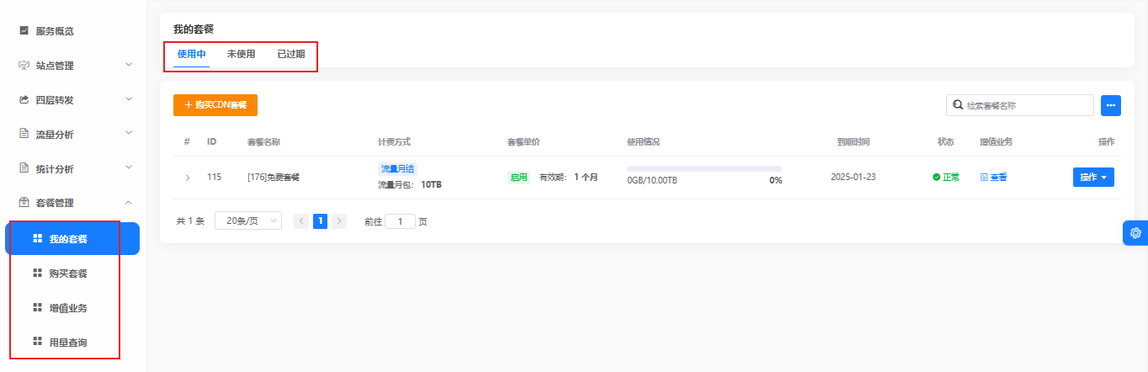The width and height of the screenshot is (1148, 372).
Task: Open the blue 操作 dropdown button
Action: (x=1093, y=177)
